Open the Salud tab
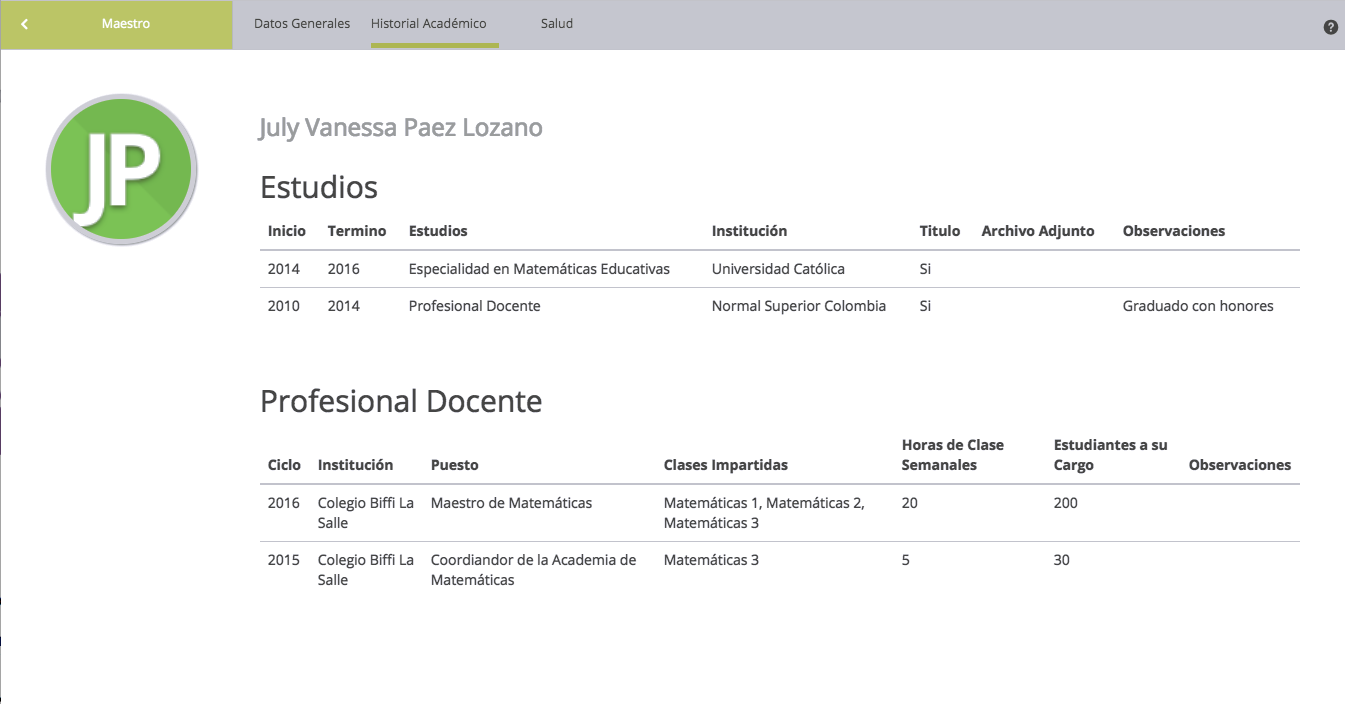Viewport: 1345px width, 704px height. pos(556,23)
